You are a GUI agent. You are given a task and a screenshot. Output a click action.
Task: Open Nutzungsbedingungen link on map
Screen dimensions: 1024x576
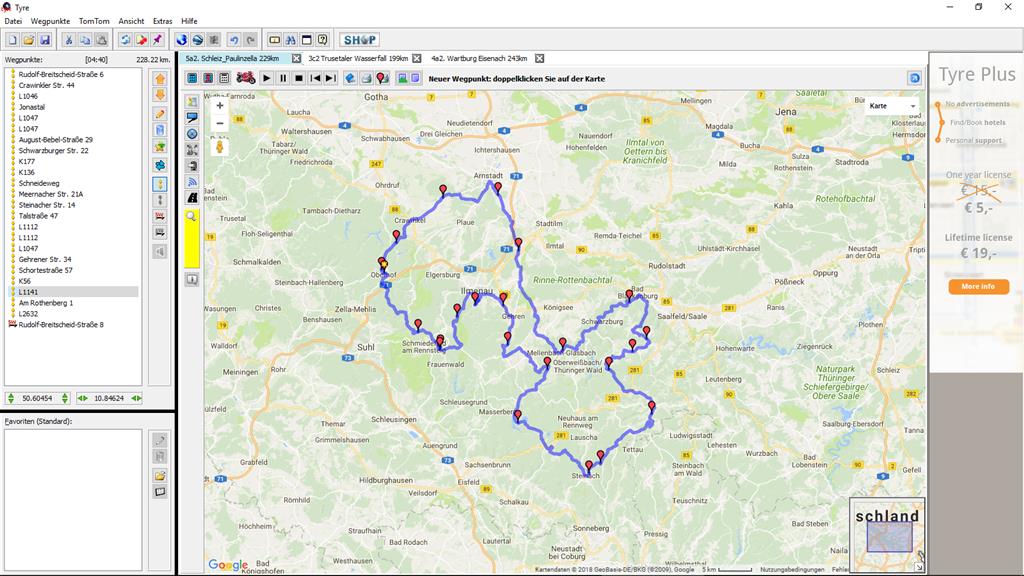click(792, 569)
